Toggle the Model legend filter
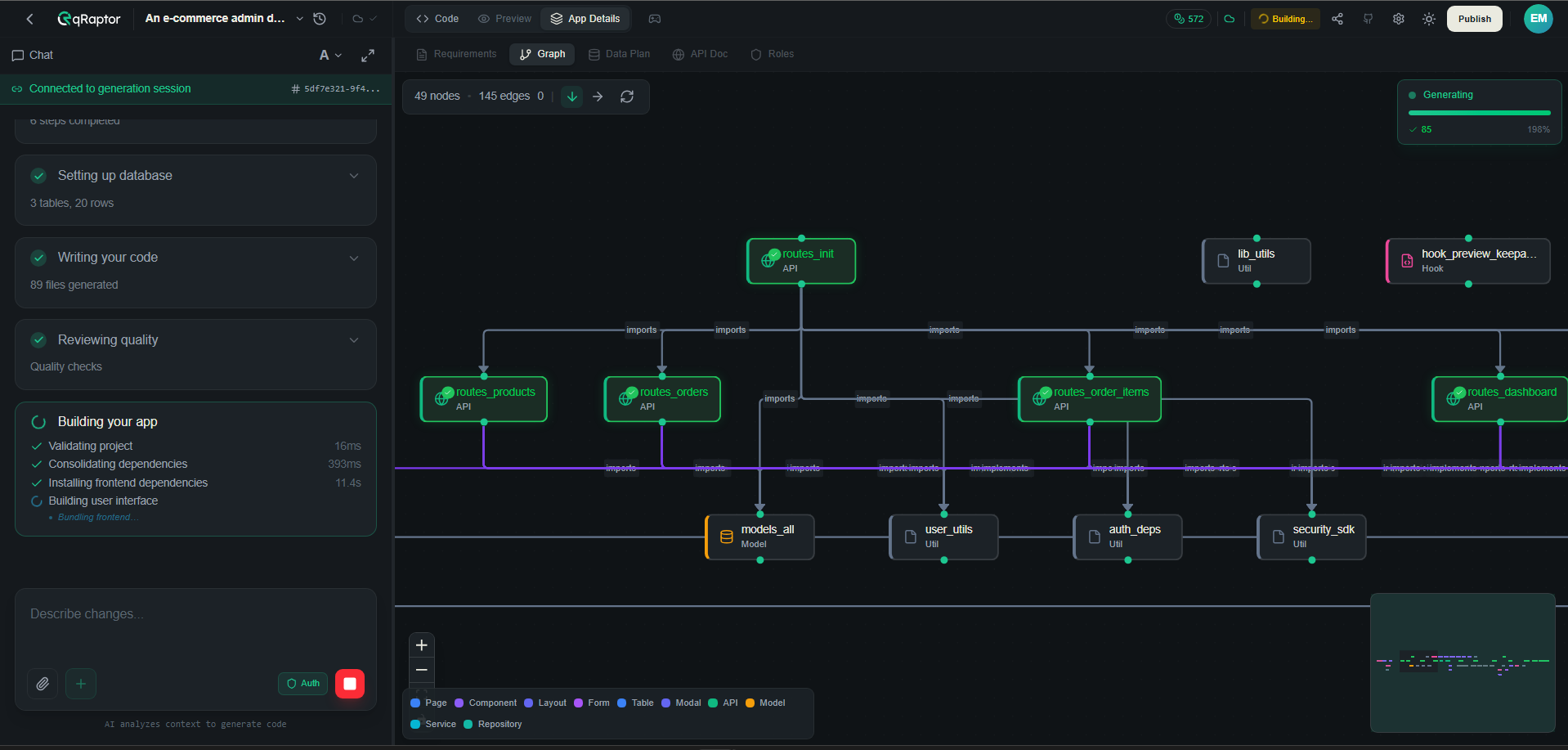 pos(765,703)
